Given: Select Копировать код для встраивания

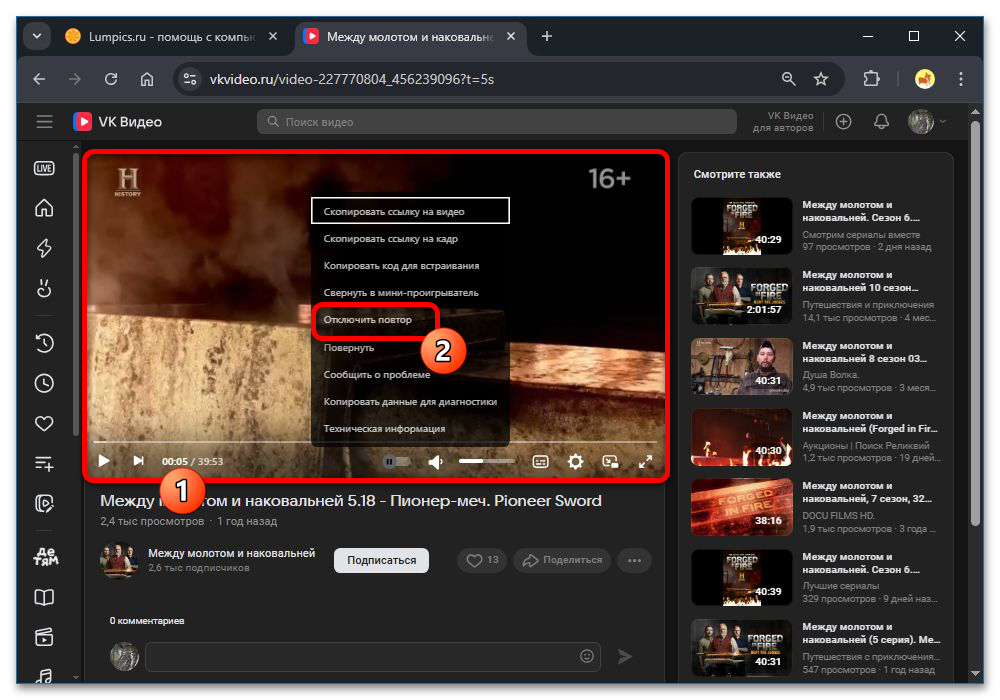Looking at the screenshot, I should coord(410,265).
